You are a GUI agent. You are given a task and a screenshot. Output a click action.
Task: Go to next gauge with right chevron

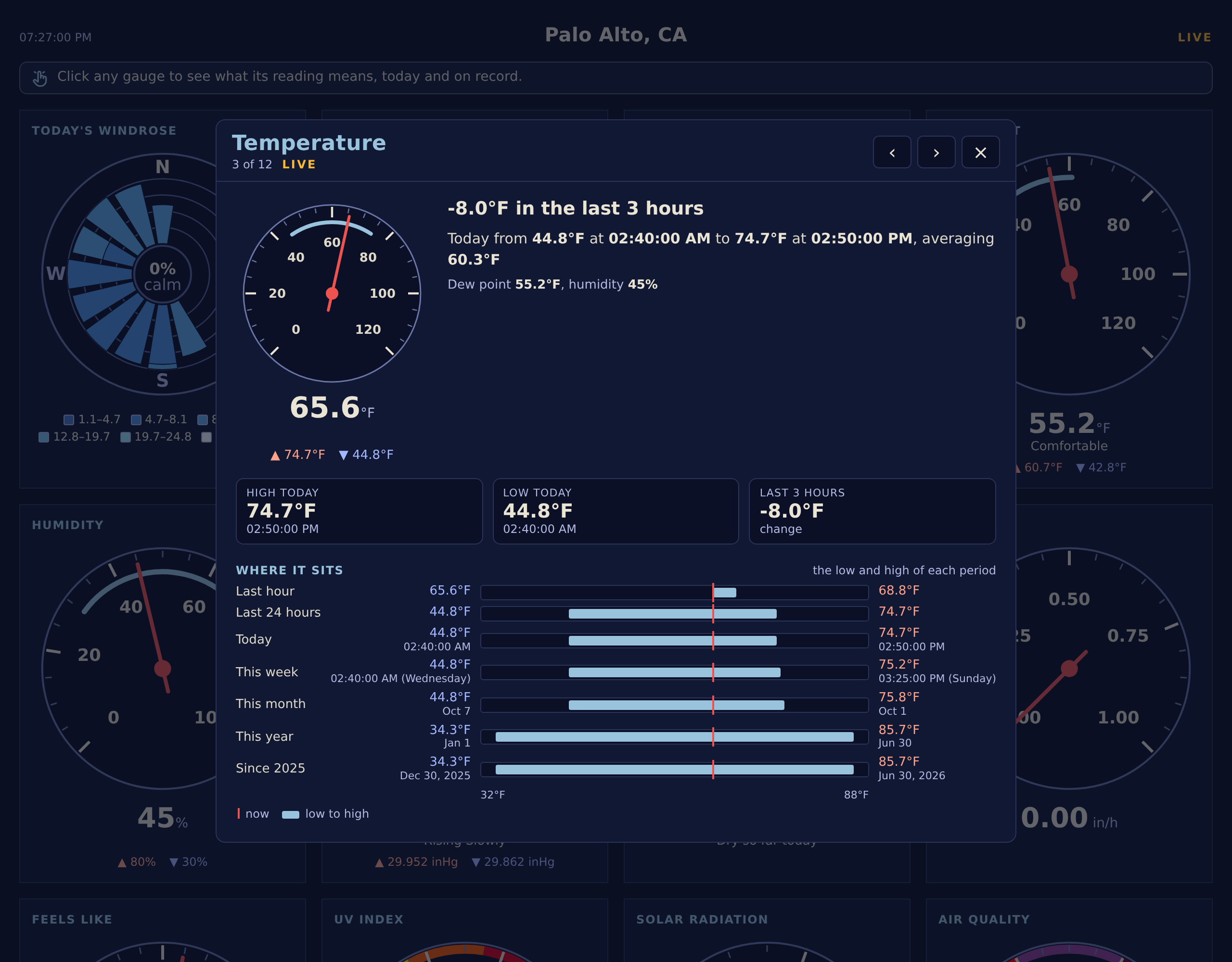(936, 152)
